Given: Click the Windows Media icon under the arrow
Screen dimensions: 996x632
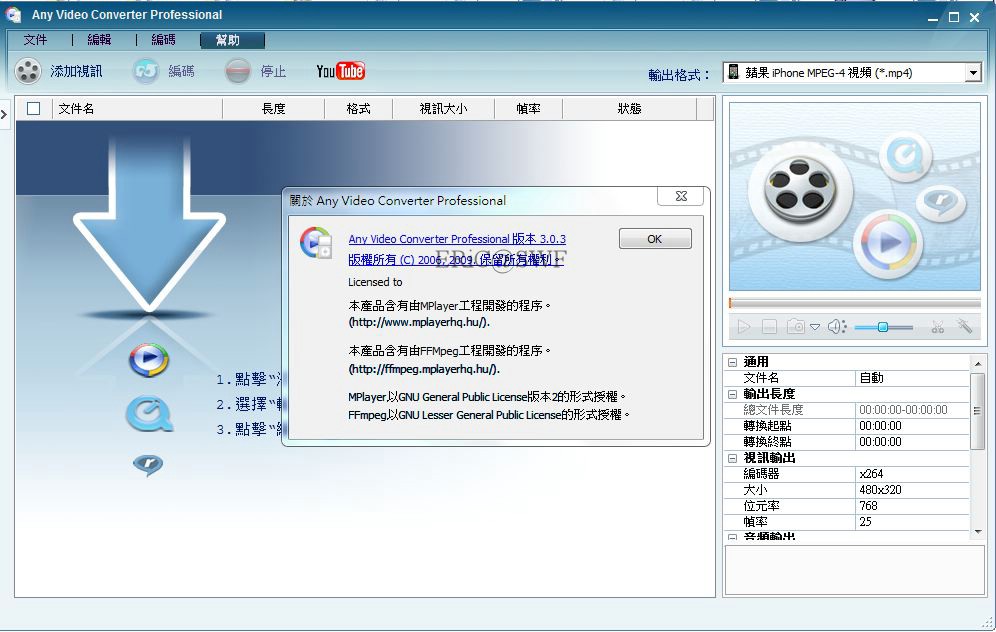Looking at the screenshot, I should [x=149, y=360].
